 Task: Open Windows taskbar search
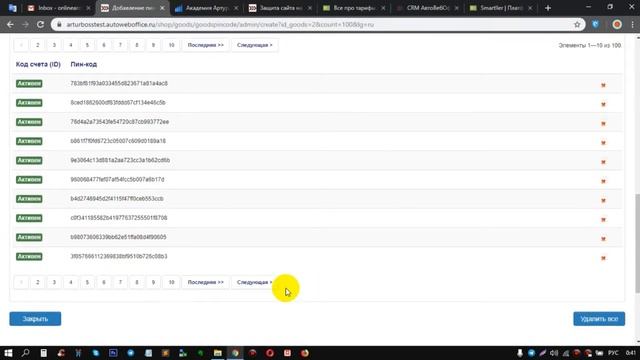[25, 353]
